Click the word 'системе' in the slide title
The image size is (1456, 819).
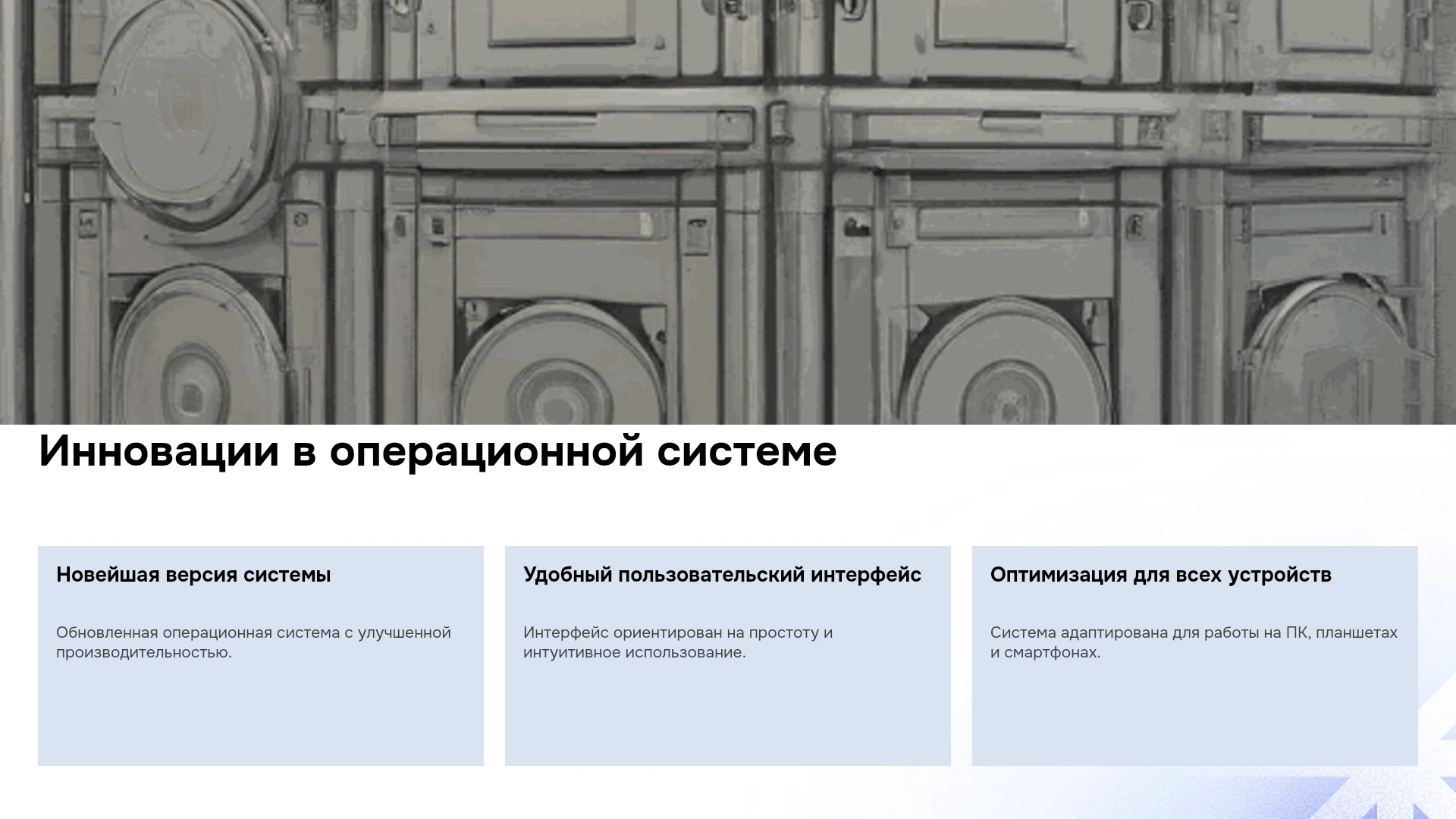click(x=747, y=453)
